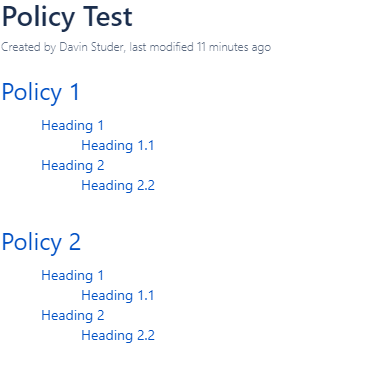
Task: Go to Heading 1 under Policy 2
Action: point(72,276)
